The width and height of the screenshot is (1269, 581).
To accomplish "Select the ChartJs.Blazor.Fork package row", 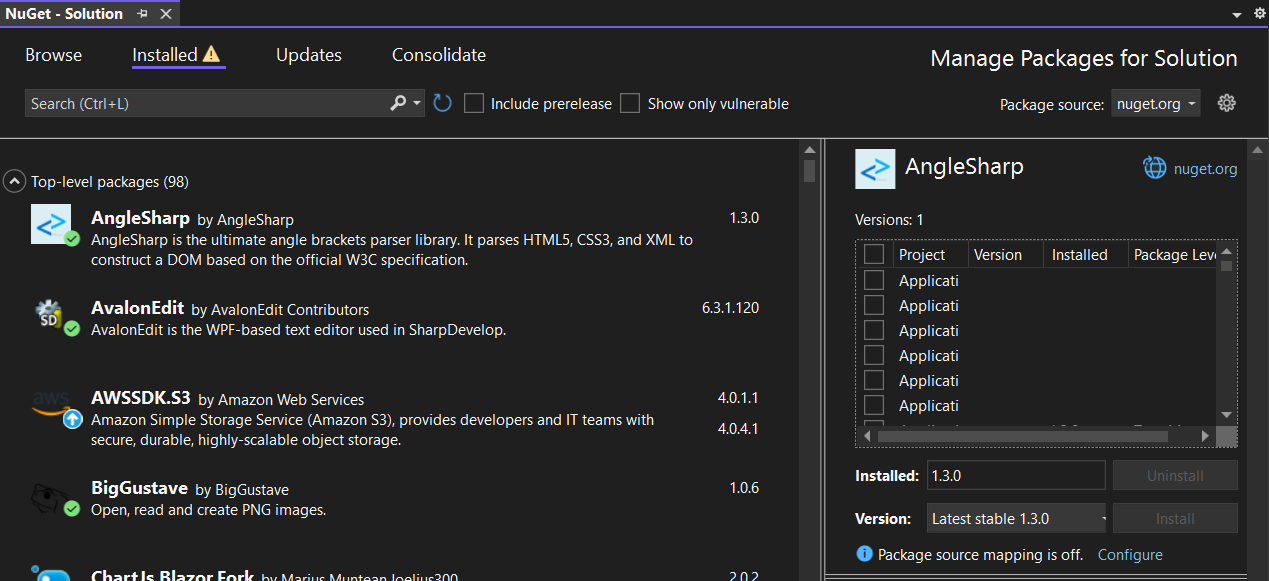I will tap(400, 572).
